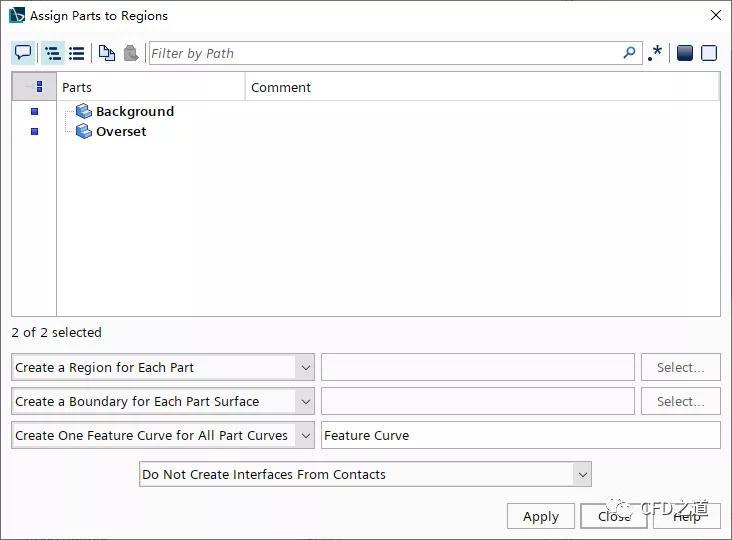Click the greyed-out paste selection icon
Screen dimensions: 732x540
pyautogui.click(x=131, y=53)
